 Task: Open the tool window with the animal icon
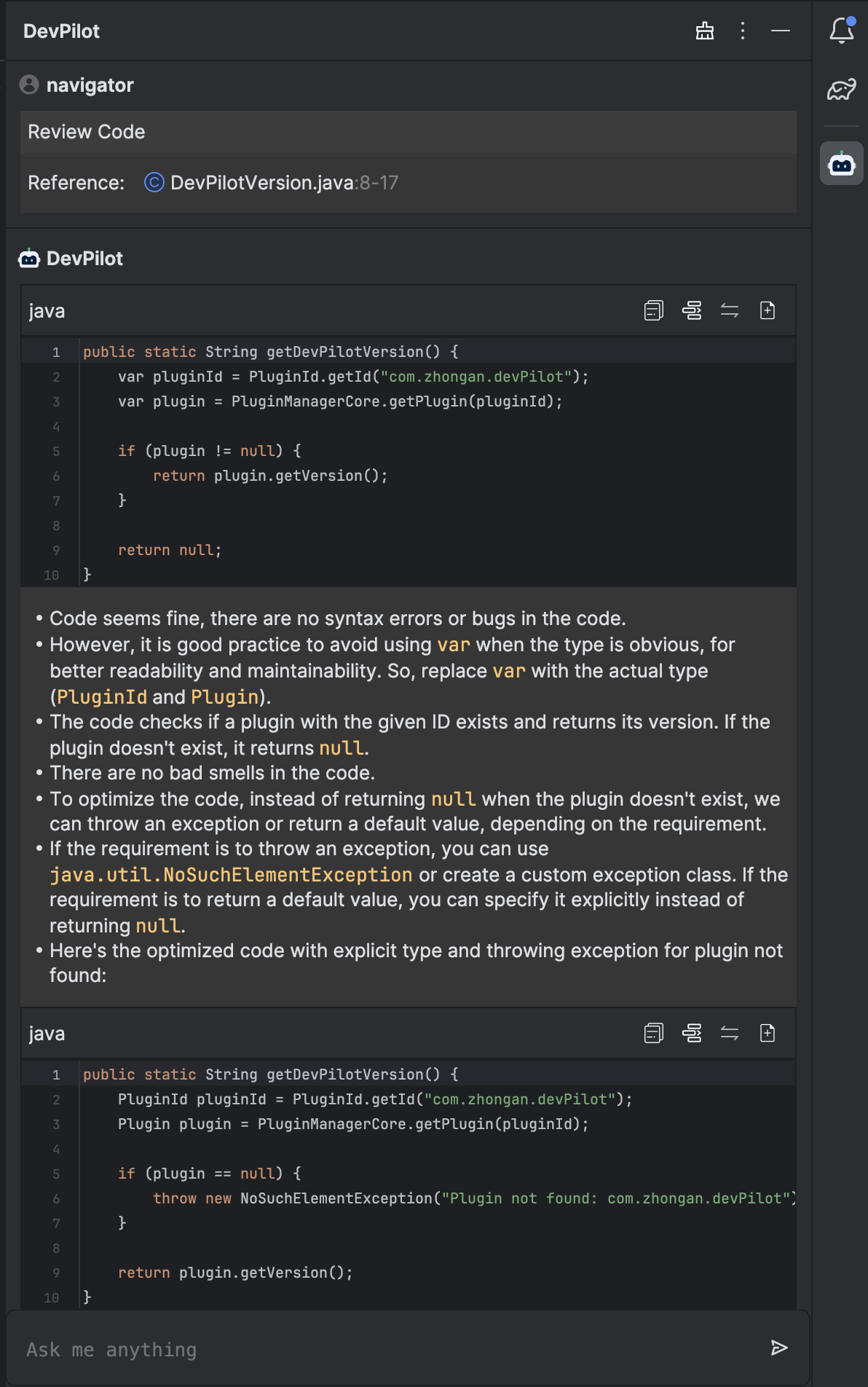pos(842,90)
